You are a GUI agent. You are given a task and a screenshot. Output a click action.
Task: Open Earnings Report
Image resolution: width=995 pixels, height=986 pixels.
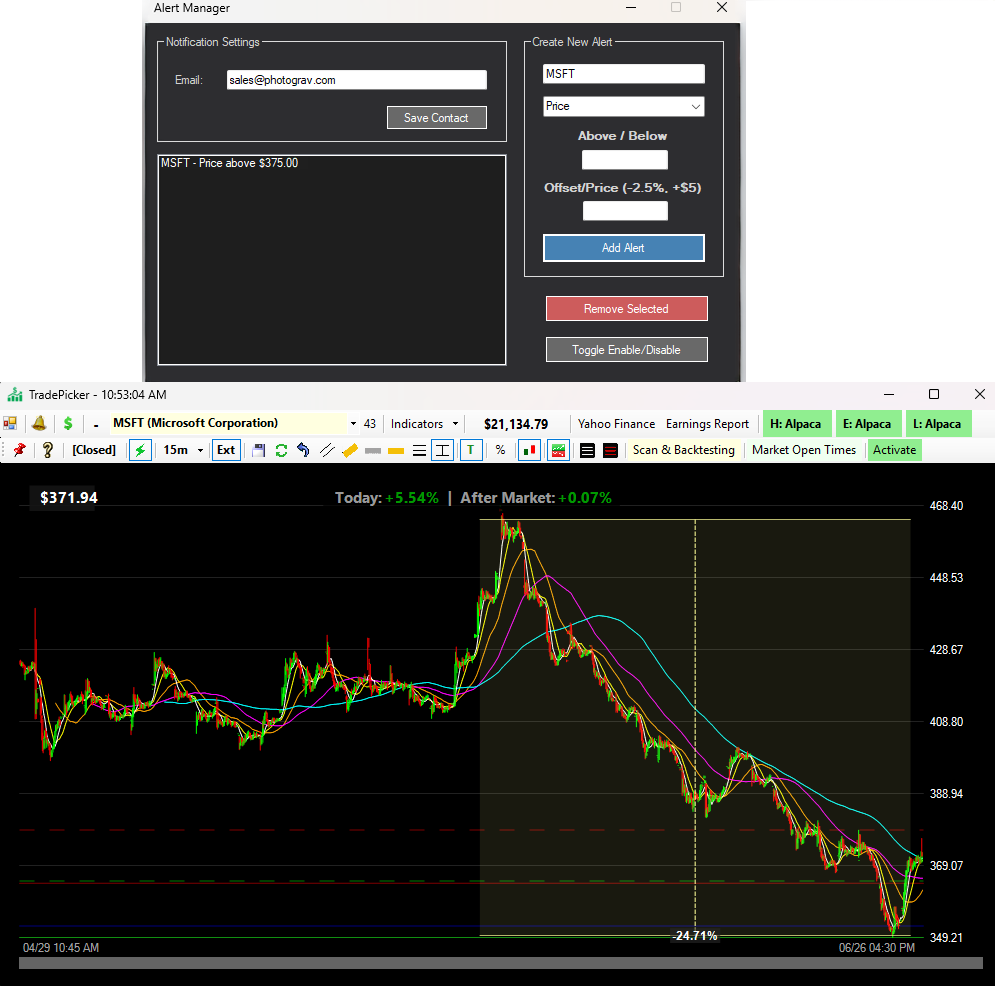pyautogui.click(x=707, y=424)
